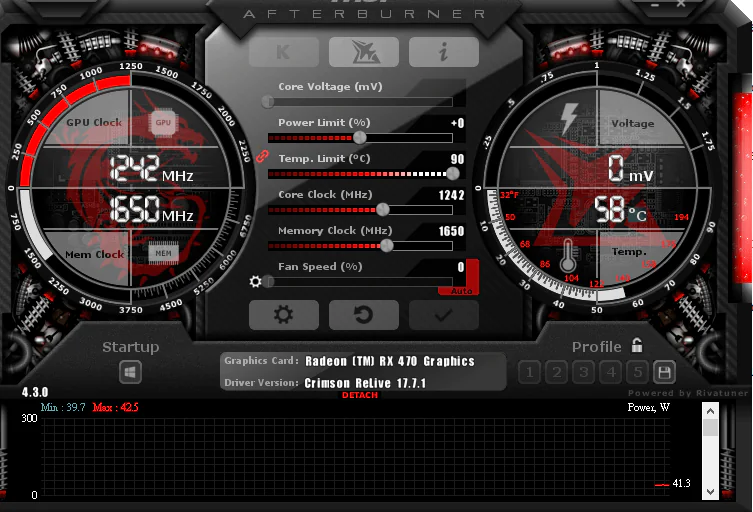Toggle fan speed Auto mode
Viewport: 753px width, 512px height.
pos(461,291)
